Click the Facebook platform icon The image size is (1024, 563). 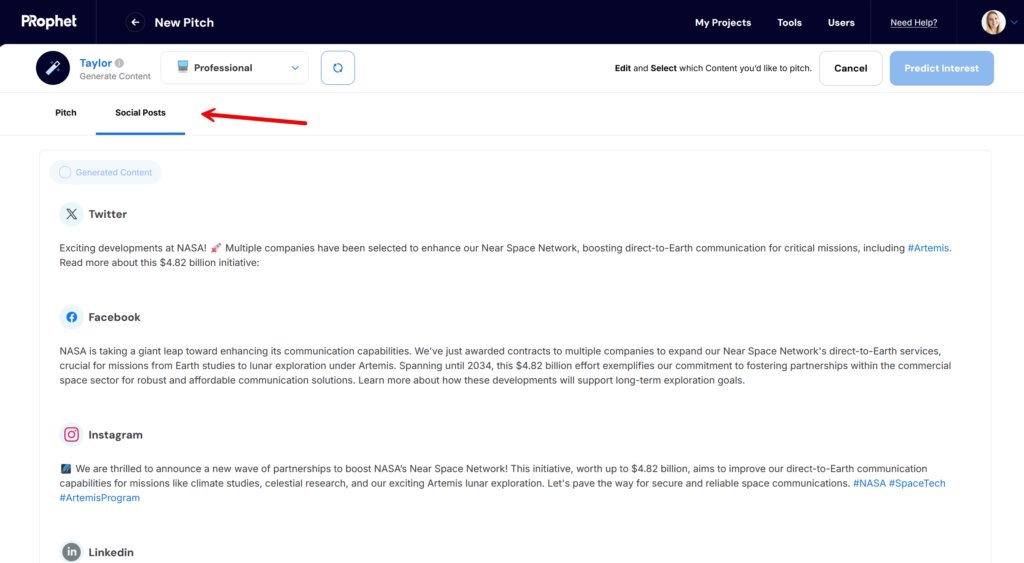tap(71, 317)
